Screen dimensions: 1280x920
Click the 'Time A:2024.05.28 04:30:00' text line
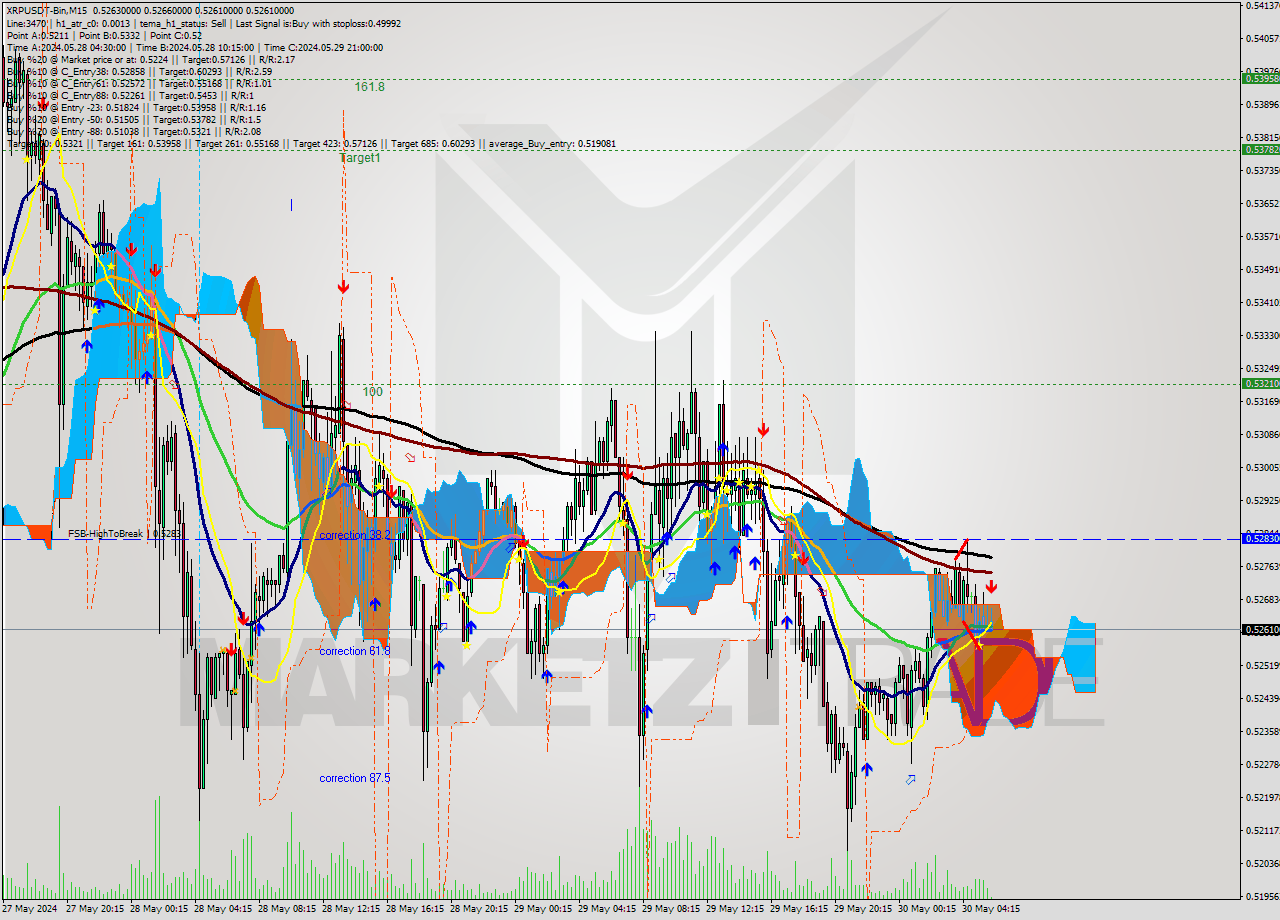coord(65,47)
